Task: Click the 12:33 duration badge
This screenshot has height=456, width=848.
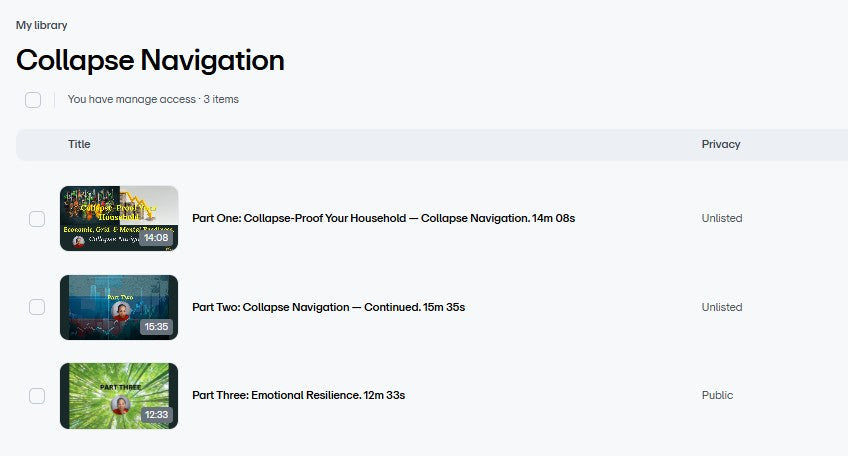Action: (x=156, y=415)
